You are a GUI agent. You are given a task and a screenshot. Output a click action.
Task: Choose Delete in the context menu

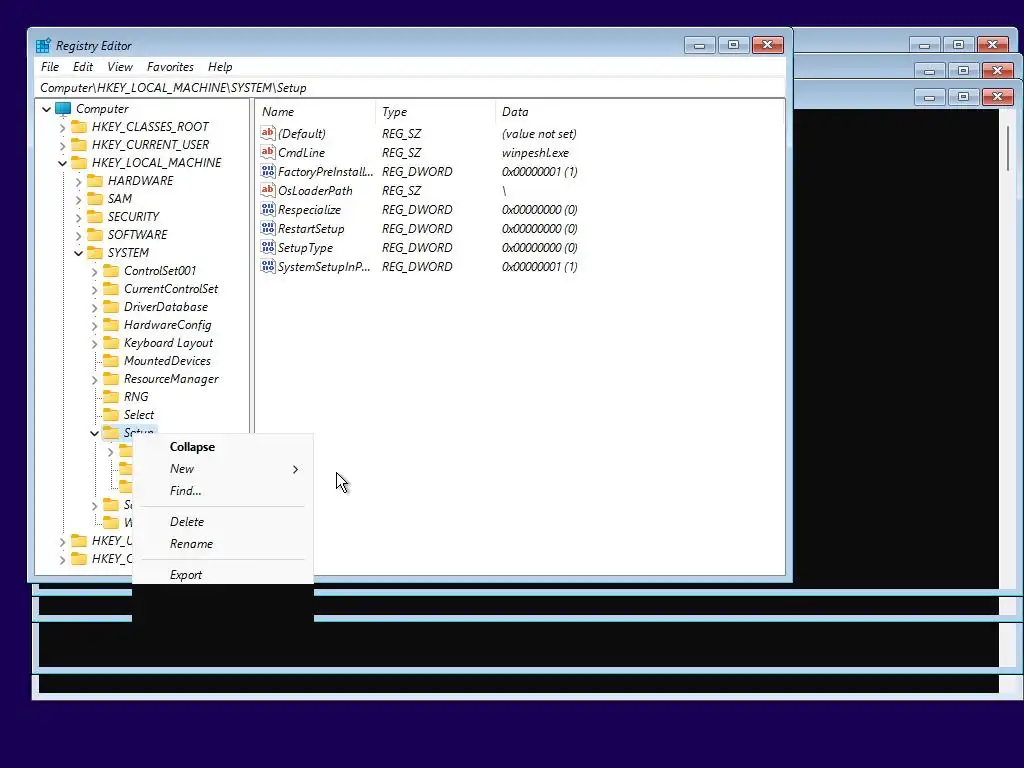click(223, 522)
